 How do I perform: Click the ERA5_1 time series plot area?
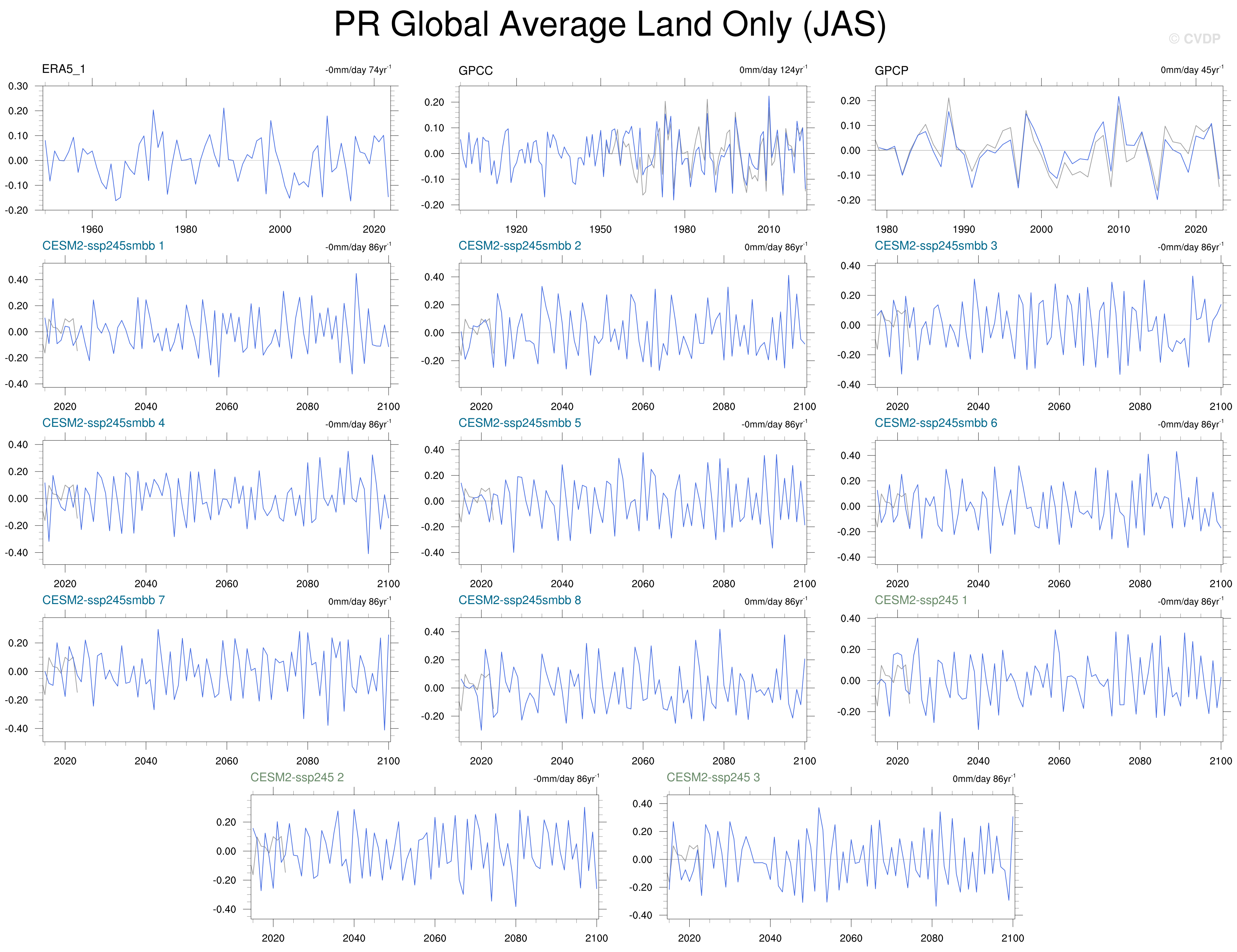216,149
